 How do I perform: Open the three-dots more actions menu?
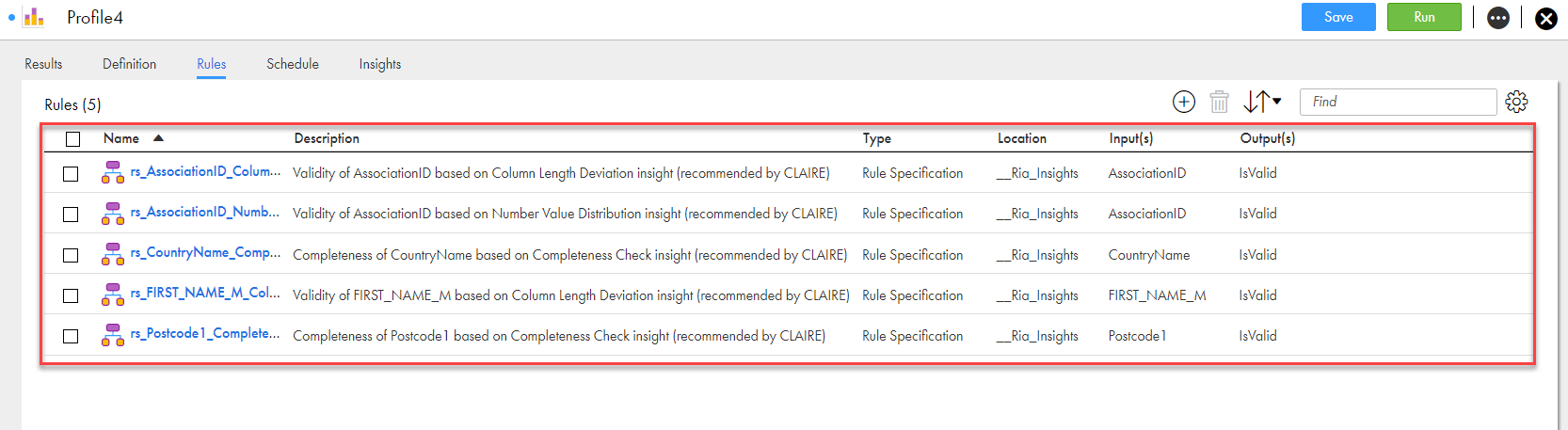pos(1498,18)
